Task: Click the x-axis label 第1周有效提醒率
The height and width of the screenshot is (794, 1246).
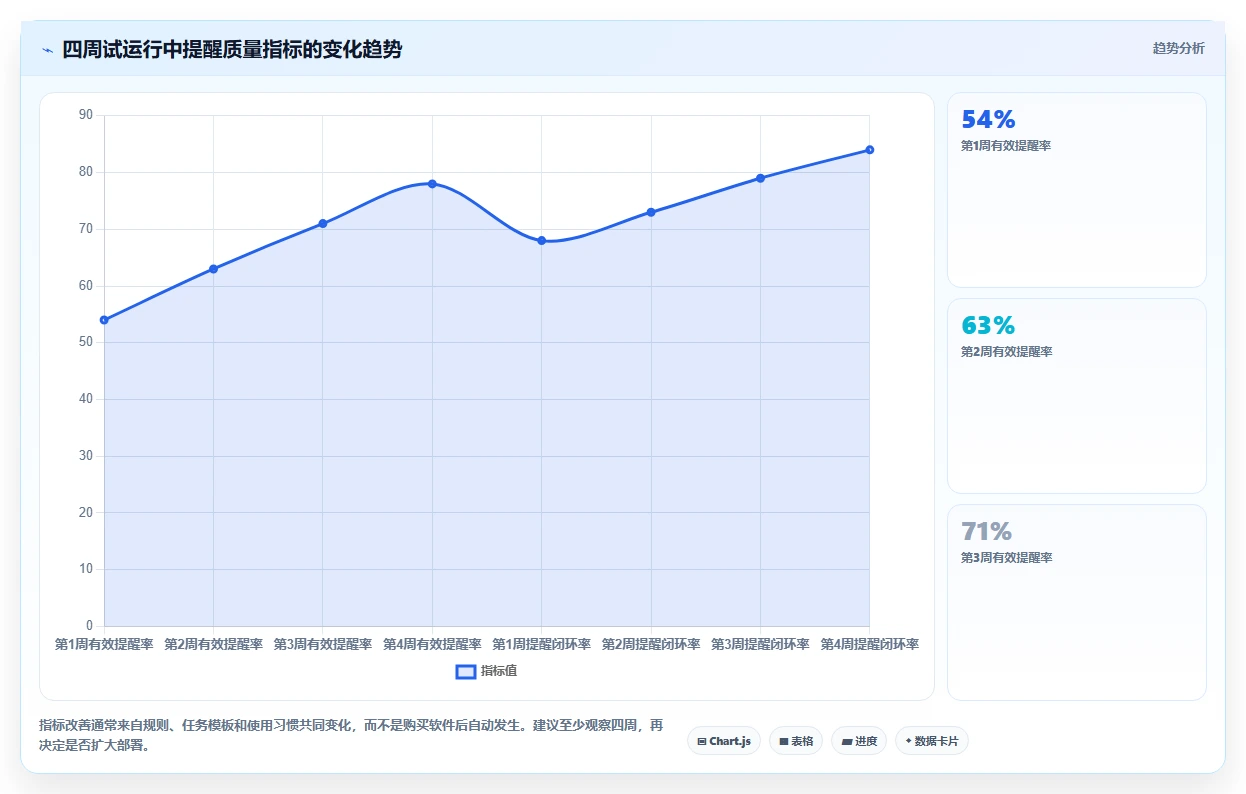Action: click(104, 645)
